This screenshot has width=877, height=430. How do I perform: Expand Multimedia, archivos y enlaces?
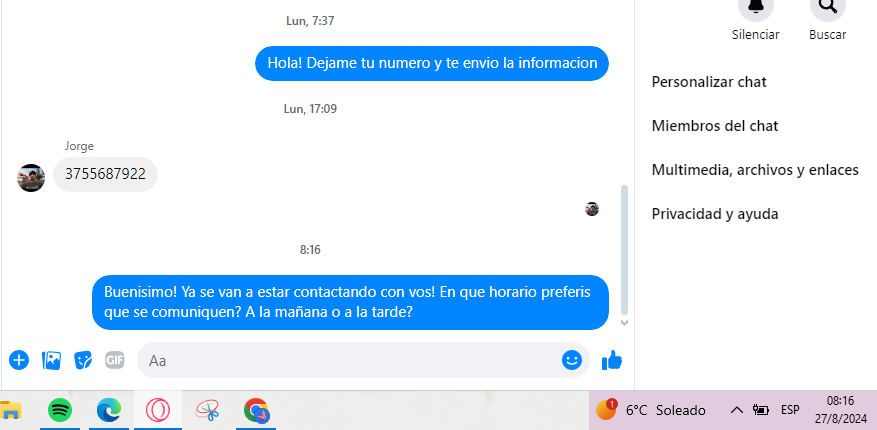click(x=756, y=170)
